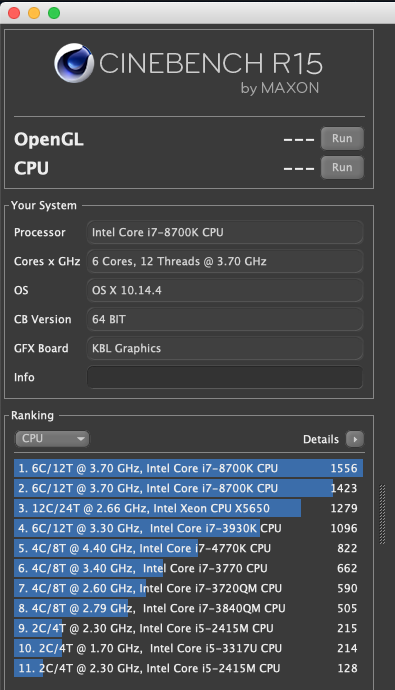Select ranking entry 1 scoring 1556
This screenshot has height=690, width=395.
[x=188, y=468]
